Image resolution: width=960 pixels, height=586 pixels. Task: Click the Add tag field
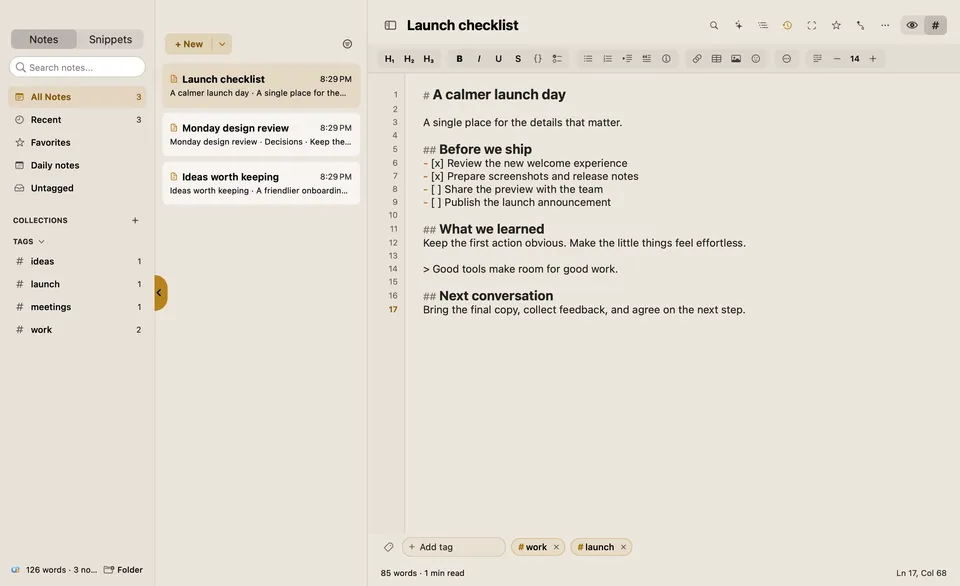coord(454,547)
